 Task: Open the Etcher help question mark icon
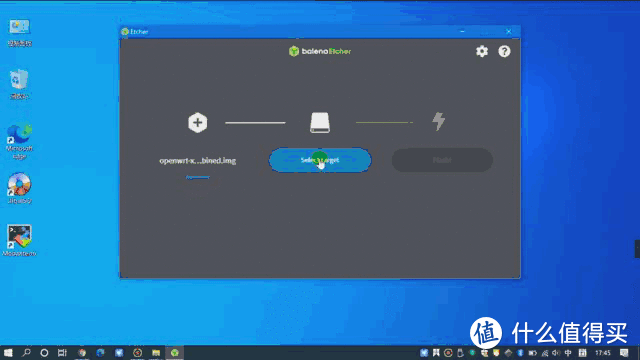504,51
